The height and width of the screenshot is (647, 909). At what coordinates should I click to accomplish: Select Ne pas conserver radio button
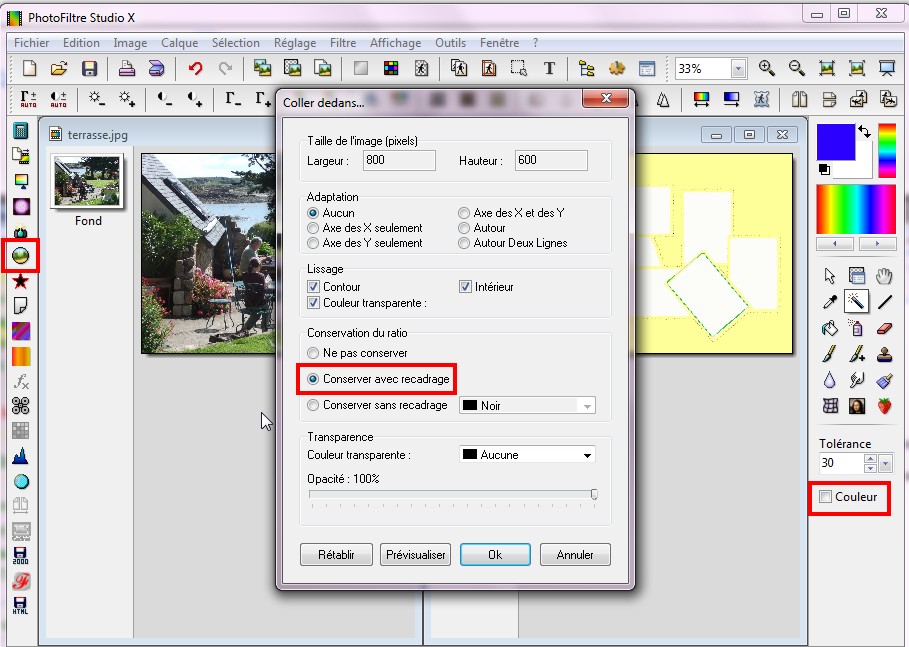[x=313, y=352]
